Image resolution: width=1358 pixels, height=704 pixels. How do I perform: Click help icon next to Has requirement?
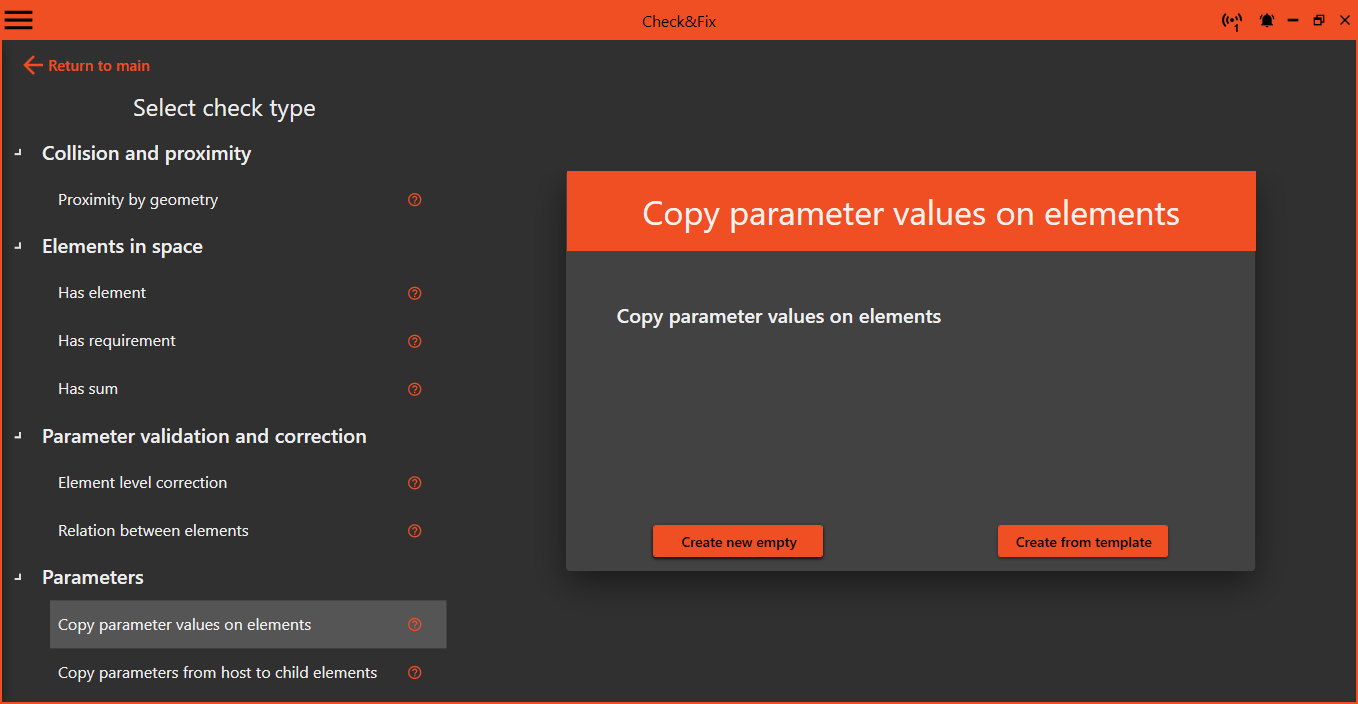click(x=415, y=341)
